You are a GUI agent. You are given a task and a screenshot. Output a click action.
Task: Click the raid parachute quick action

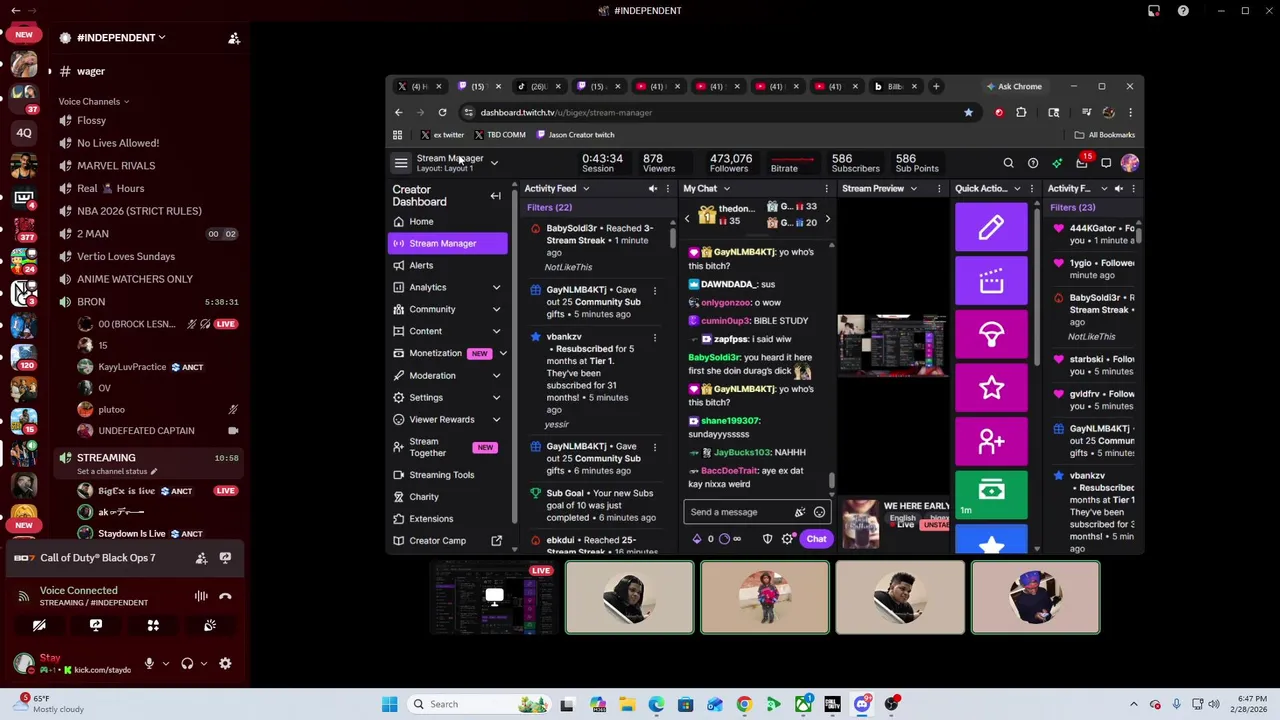(991, 334)
